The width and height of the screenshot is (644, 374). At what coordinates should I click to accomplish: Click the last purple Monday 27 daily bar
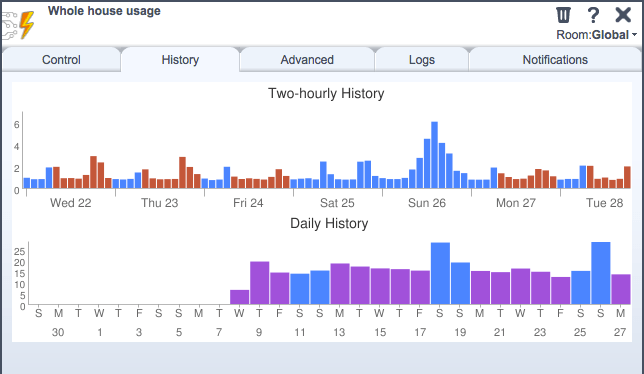click(621, 289)
